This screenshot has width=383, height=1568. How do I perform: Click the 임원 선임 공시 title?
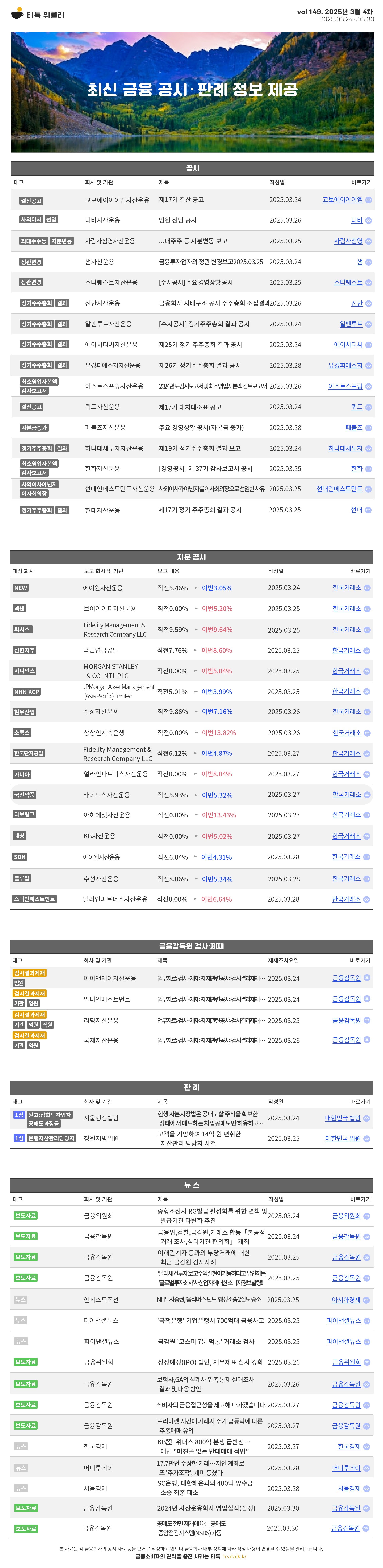point(178,220)
